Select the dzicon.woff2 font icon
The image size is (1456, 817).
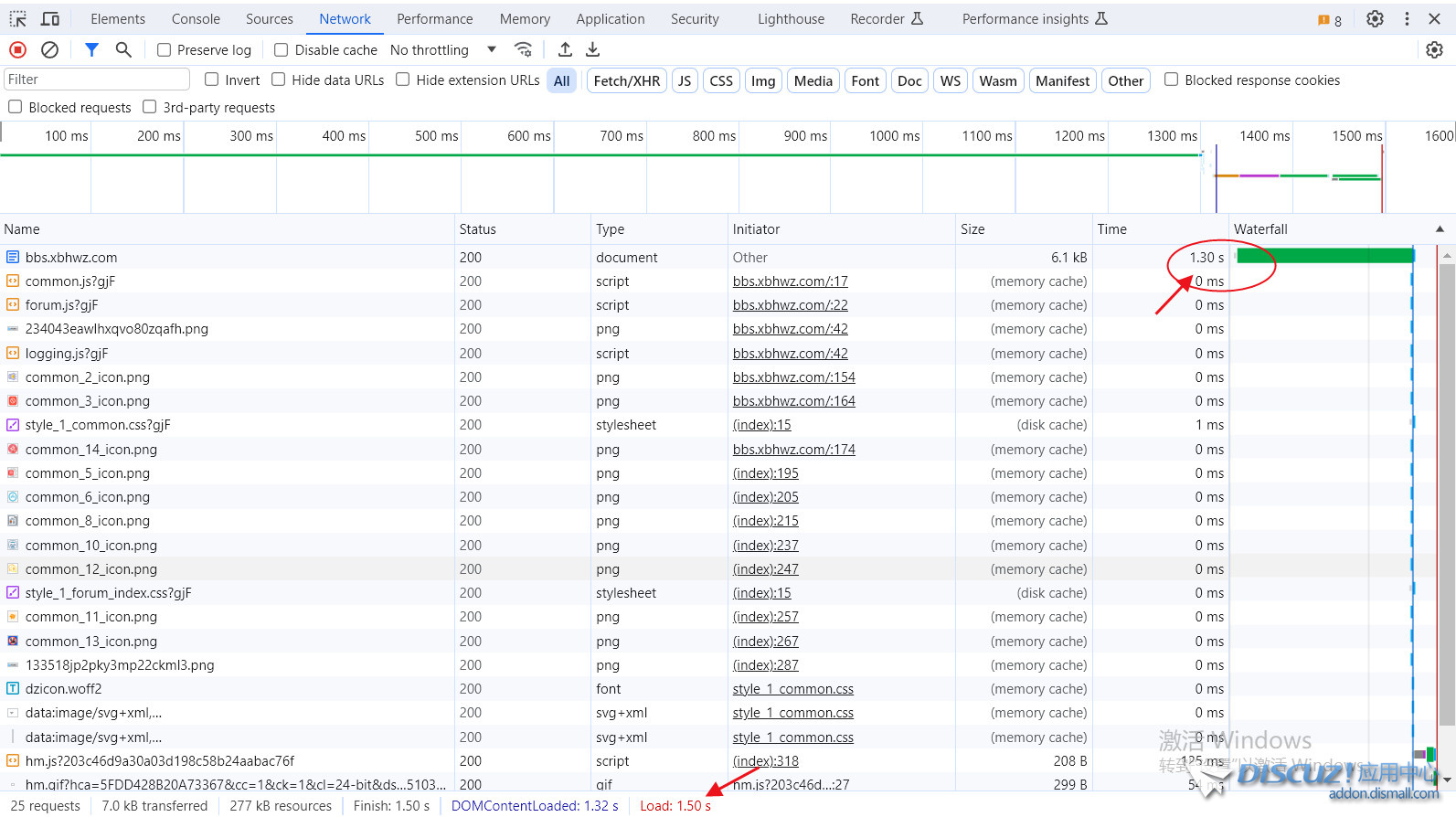click(13, 689)
